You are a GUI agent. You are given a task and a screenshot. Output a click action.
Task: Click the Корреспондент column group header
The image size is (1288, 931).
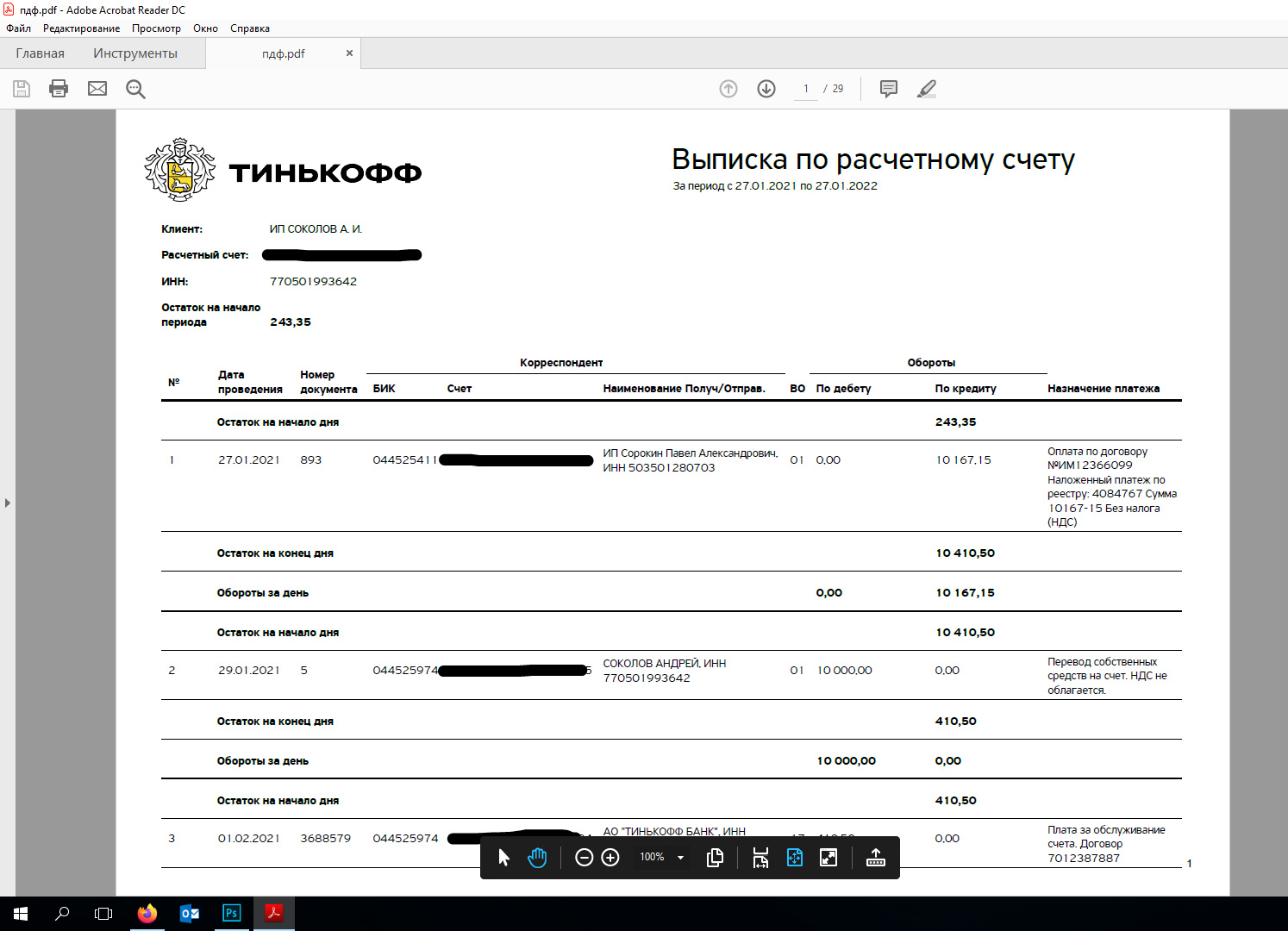(x=561, y=363)
